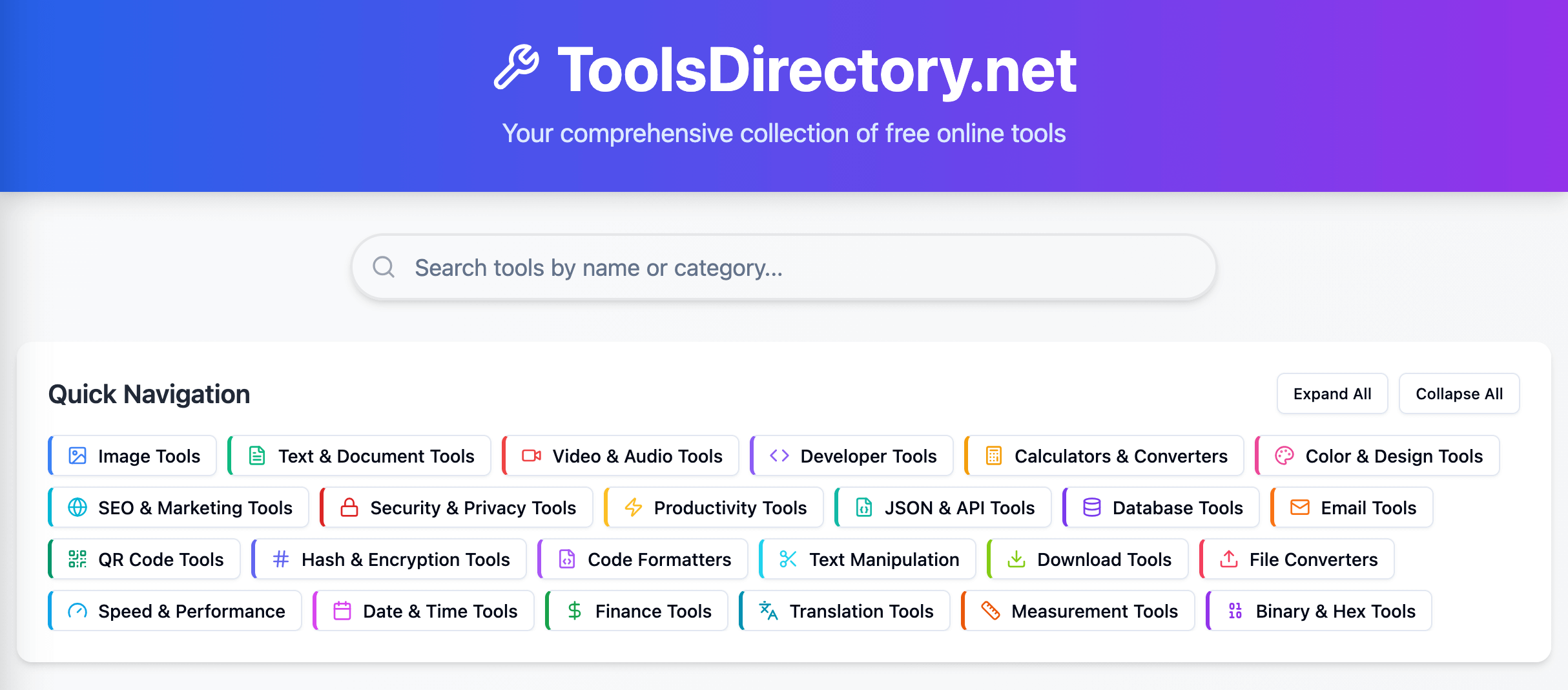
Task: Open the Developer Tools category
Action: (852, 456)
